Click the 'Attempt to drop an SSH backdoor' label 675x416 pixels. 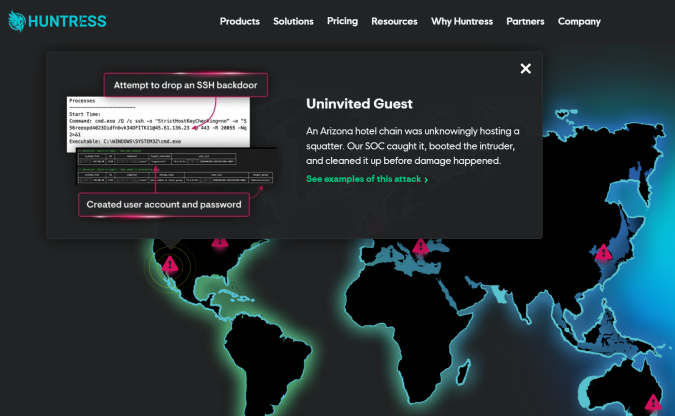[x=184, y=85]
